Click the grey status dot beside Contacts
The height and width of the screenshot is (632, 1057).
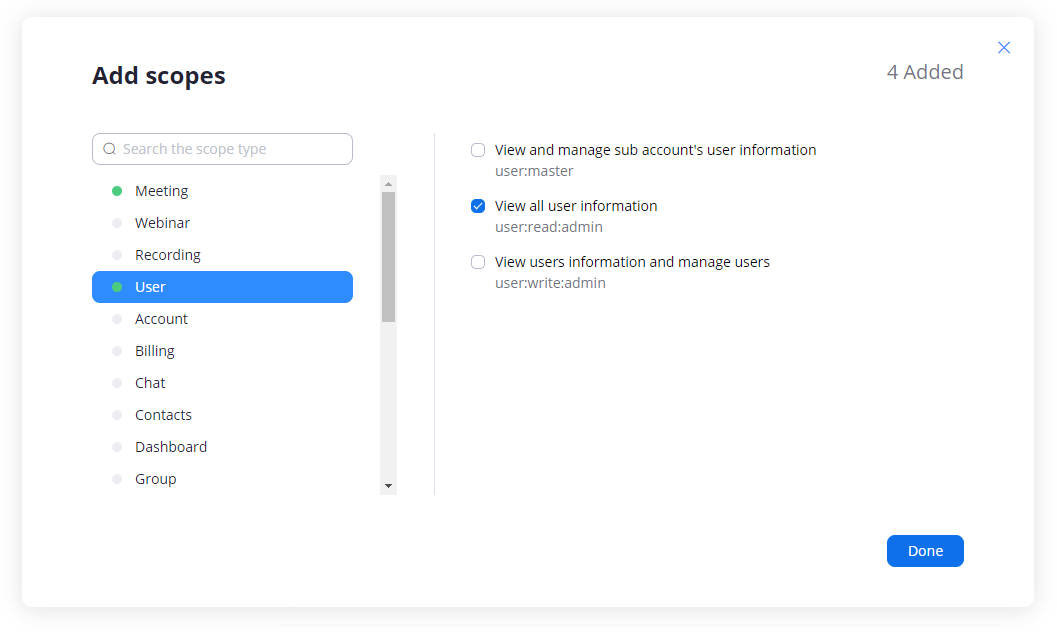[117, 415]
